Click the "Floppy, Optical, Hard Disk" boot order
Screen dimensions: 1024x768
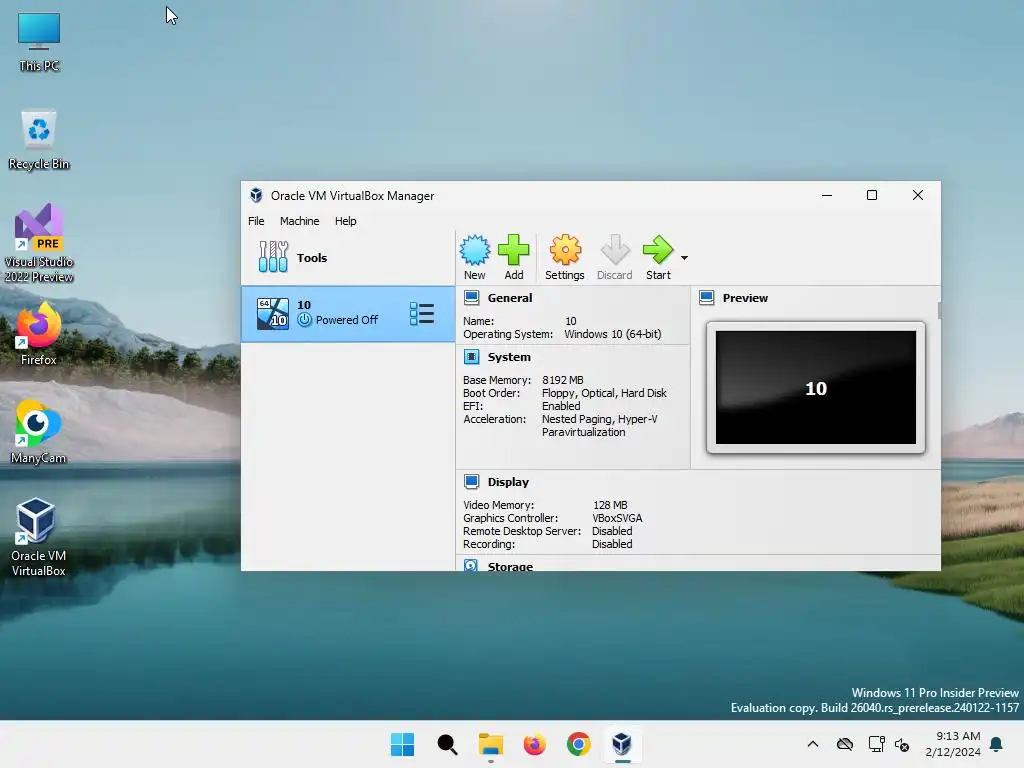604,393
